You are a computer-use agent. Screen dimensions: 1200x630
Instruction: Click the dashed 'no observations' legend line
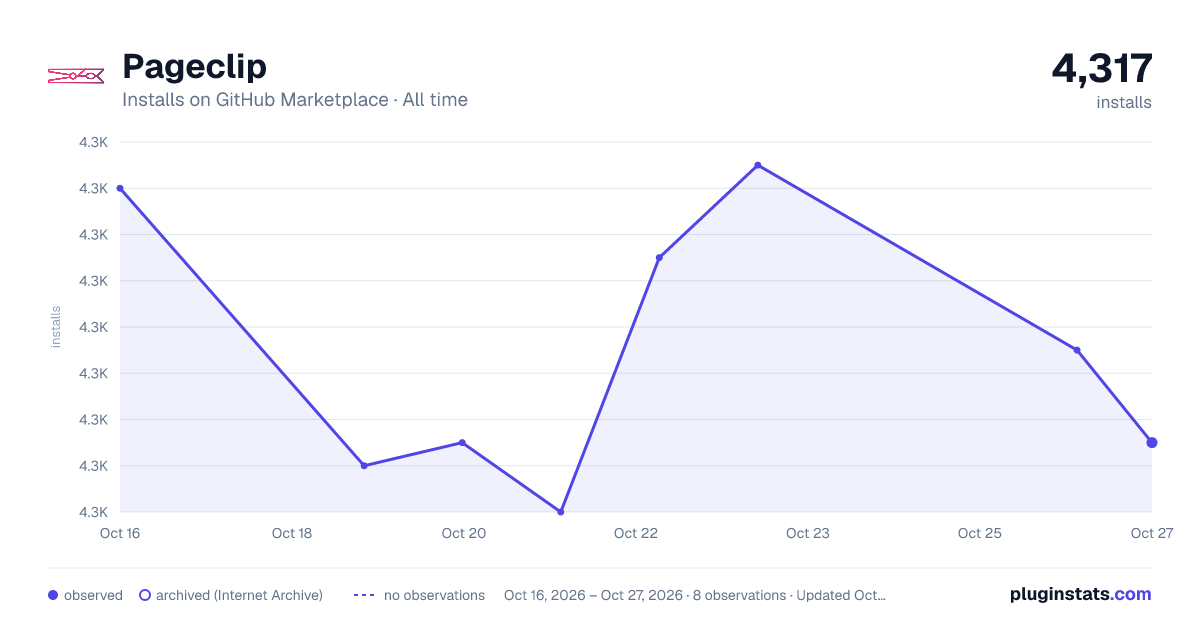[364, 595]
